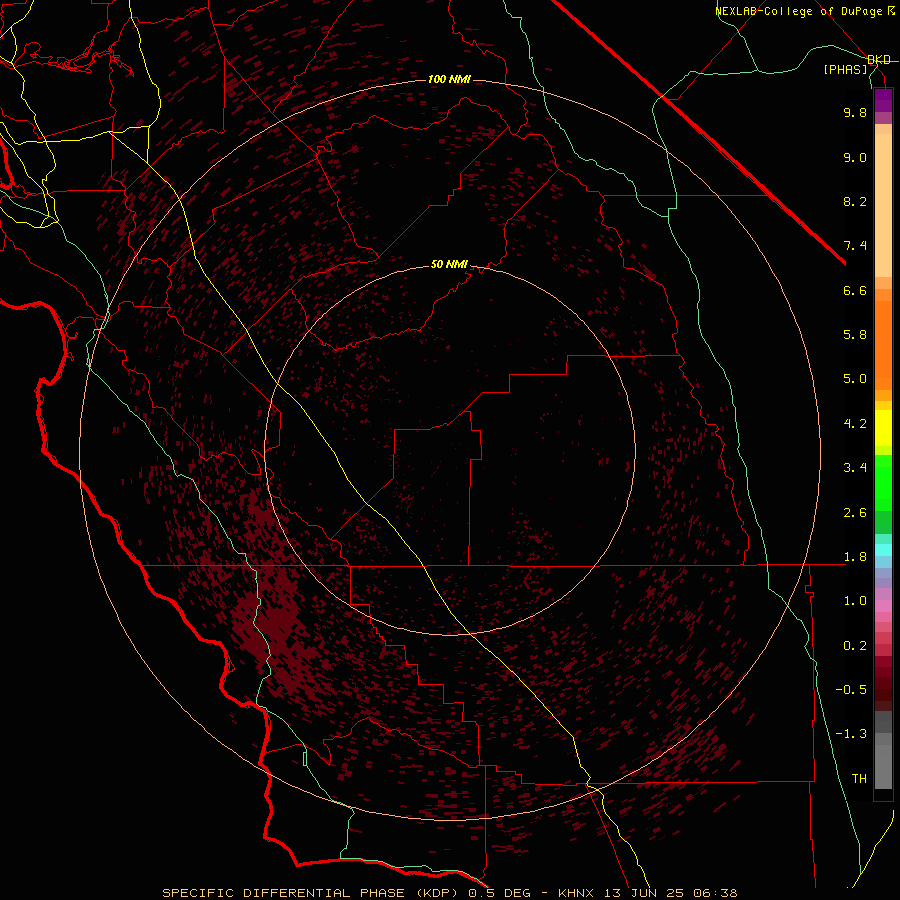This screenshot has height=900, width=900.
Task: Click the 50 NMI range ring label
Action: click(449, 264)
